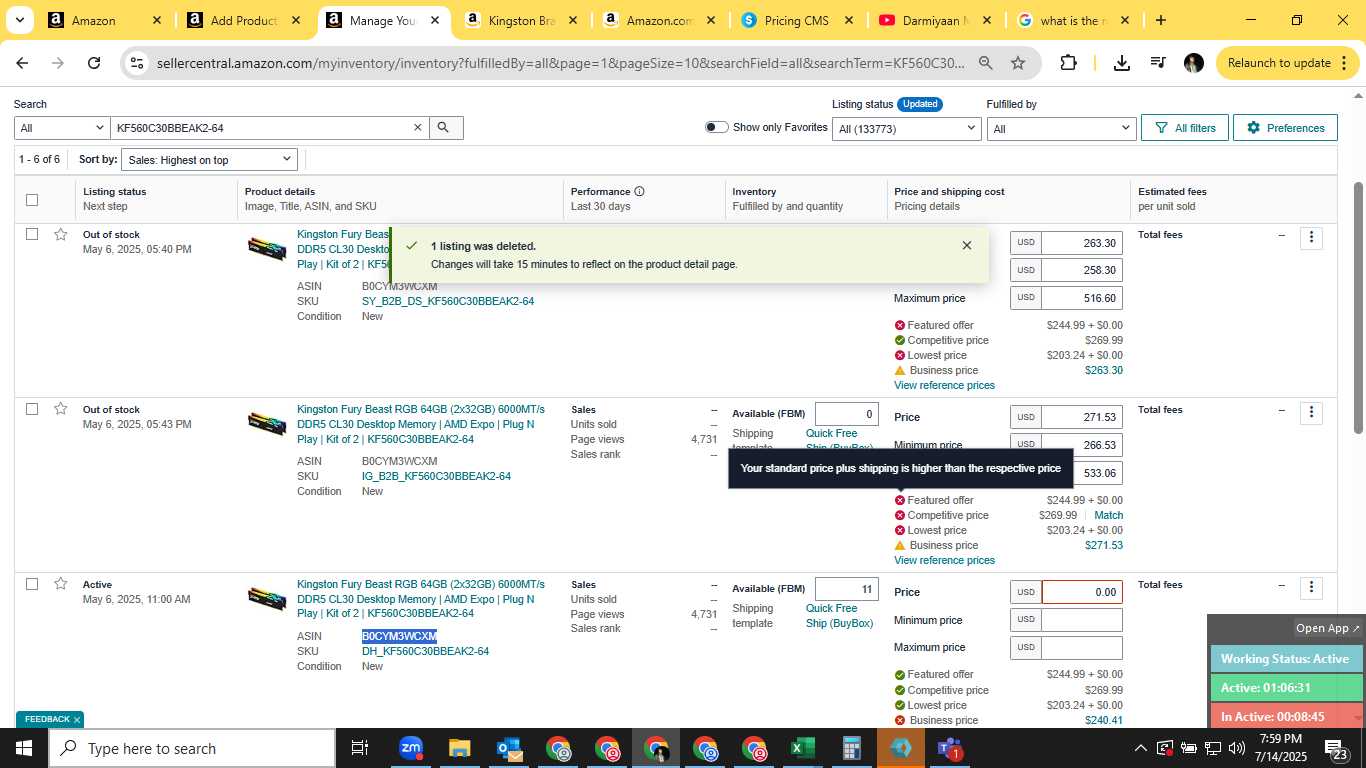1366x768 pixels.
Task: Open taskbar clock showing 7:59 PM
Action: (x=1281, y=748)
